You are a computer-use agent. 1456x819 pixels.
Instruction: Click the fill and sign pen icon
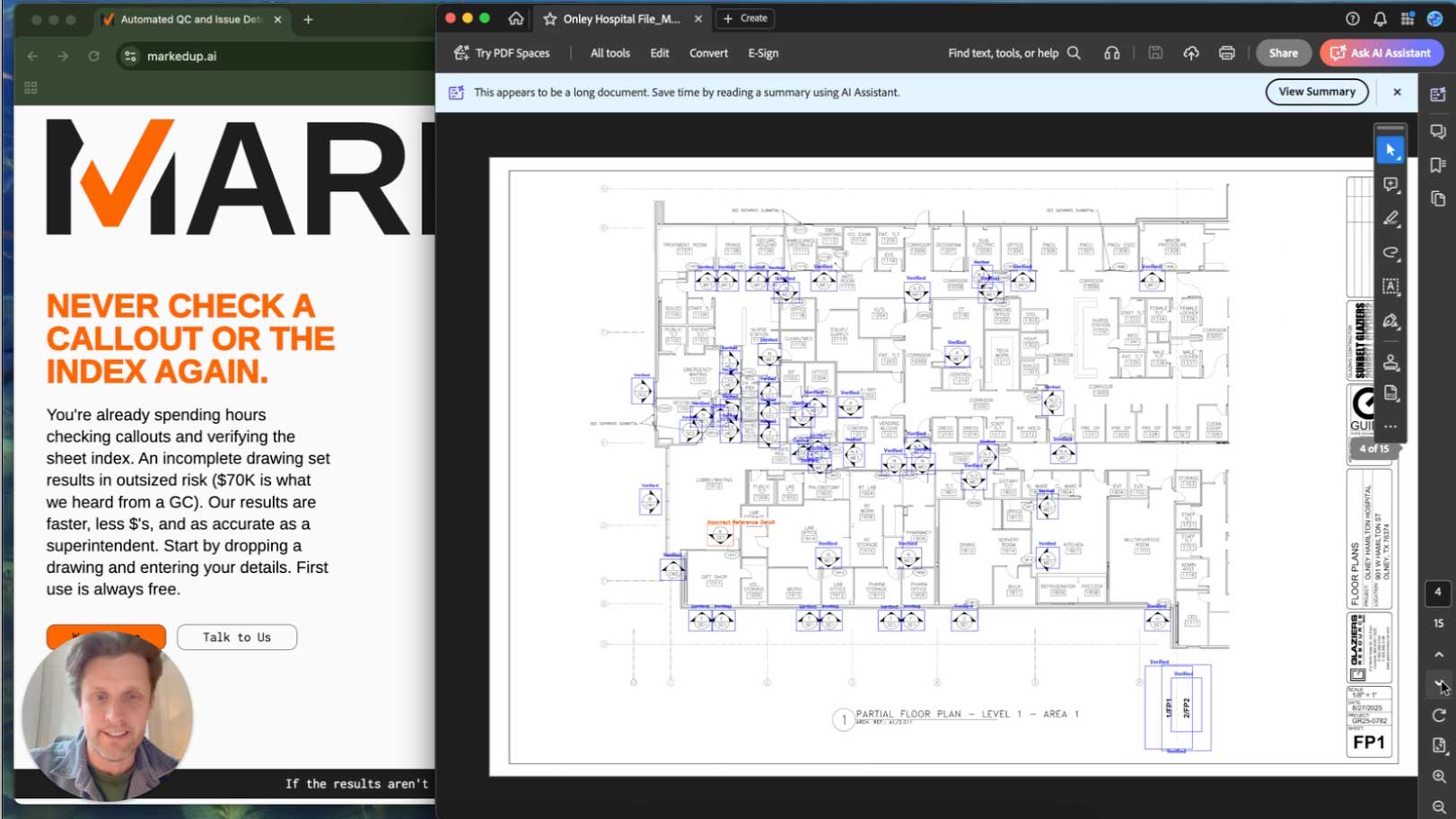1390,321
